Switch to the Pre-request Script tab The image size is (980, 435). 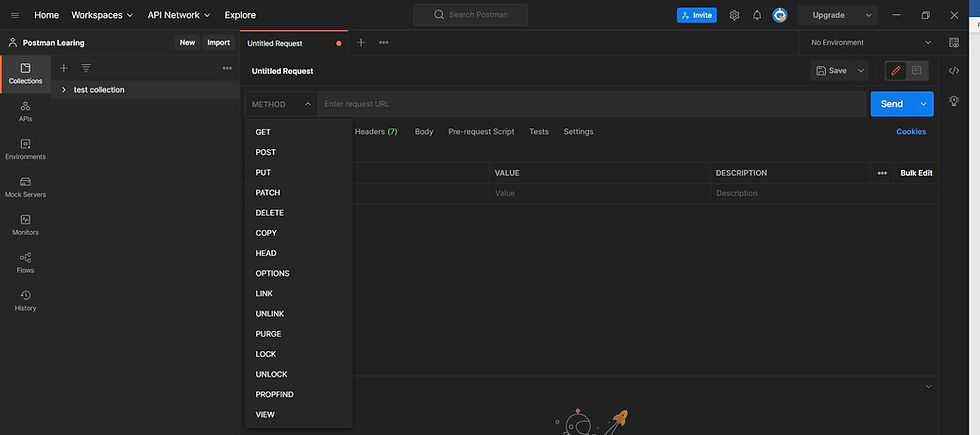pyautogui.click(x=481, y=132)
